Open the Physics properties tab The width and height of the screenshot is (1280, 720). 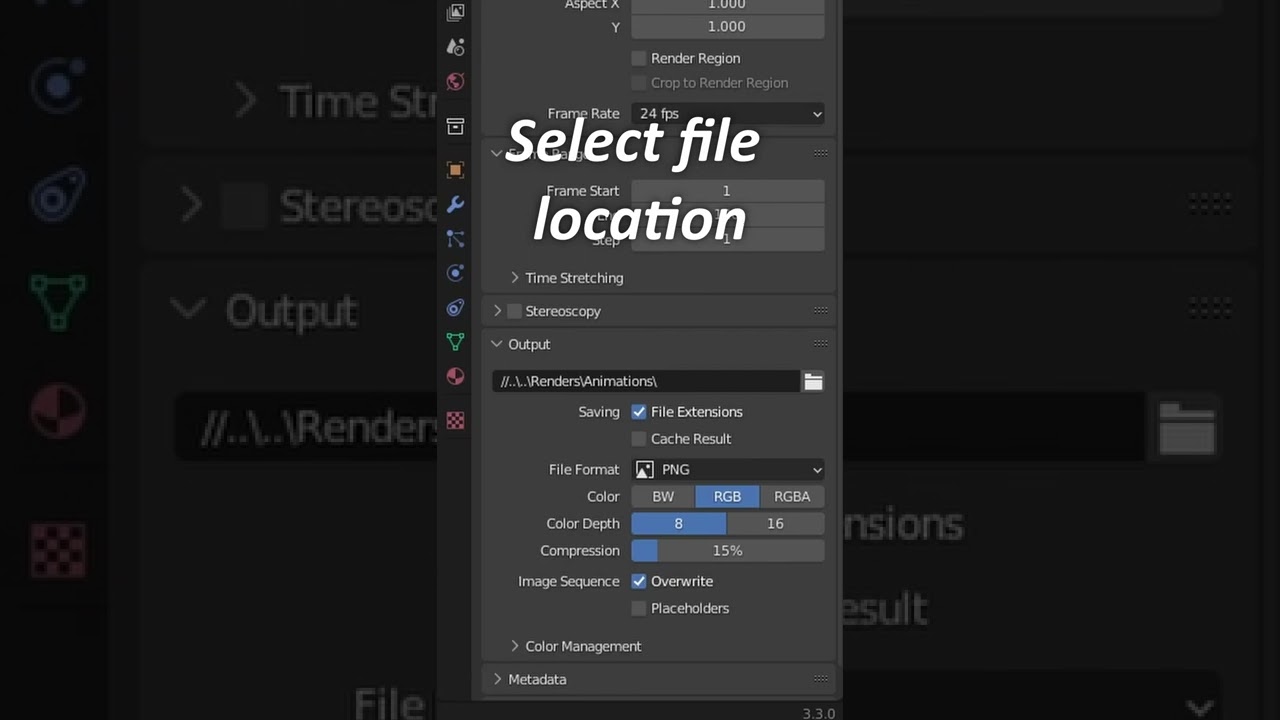pyautogui.click(x=455, y=273)
